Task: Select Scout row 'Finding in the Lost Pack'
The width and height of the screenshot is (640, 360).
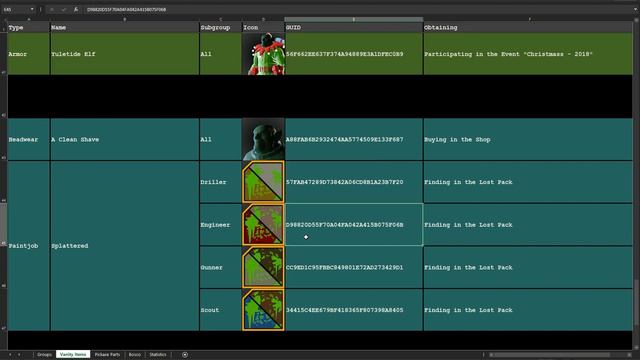Action: pyautogui.click(x=528, y=310)
